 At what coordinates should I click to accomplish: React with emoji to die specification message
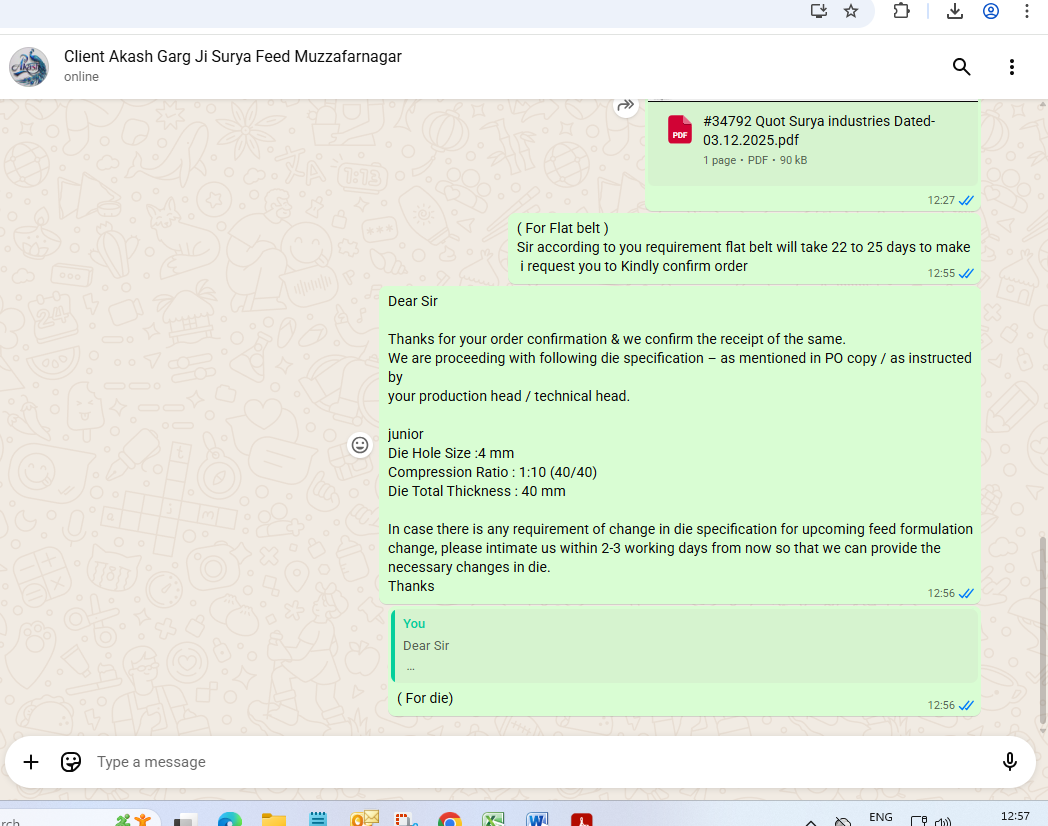(x=360, y=445)
